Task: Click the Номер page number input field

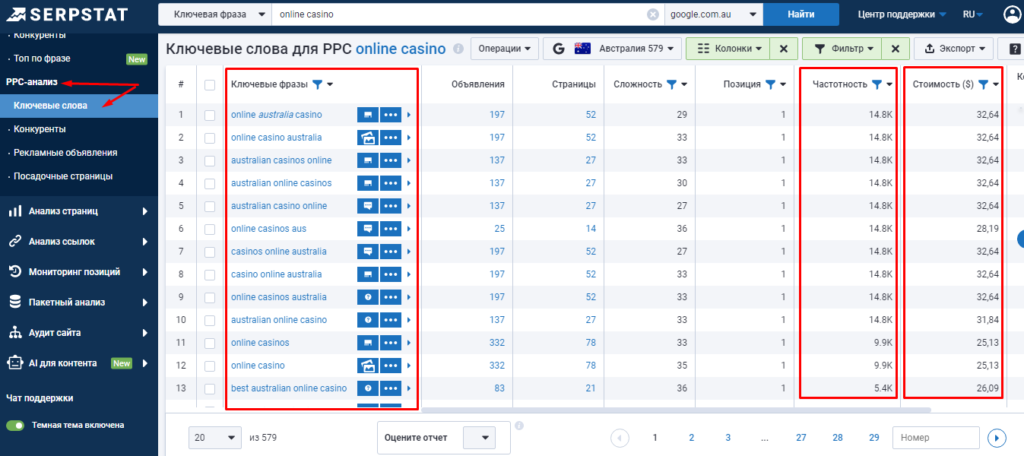Action: coord(936,438)
